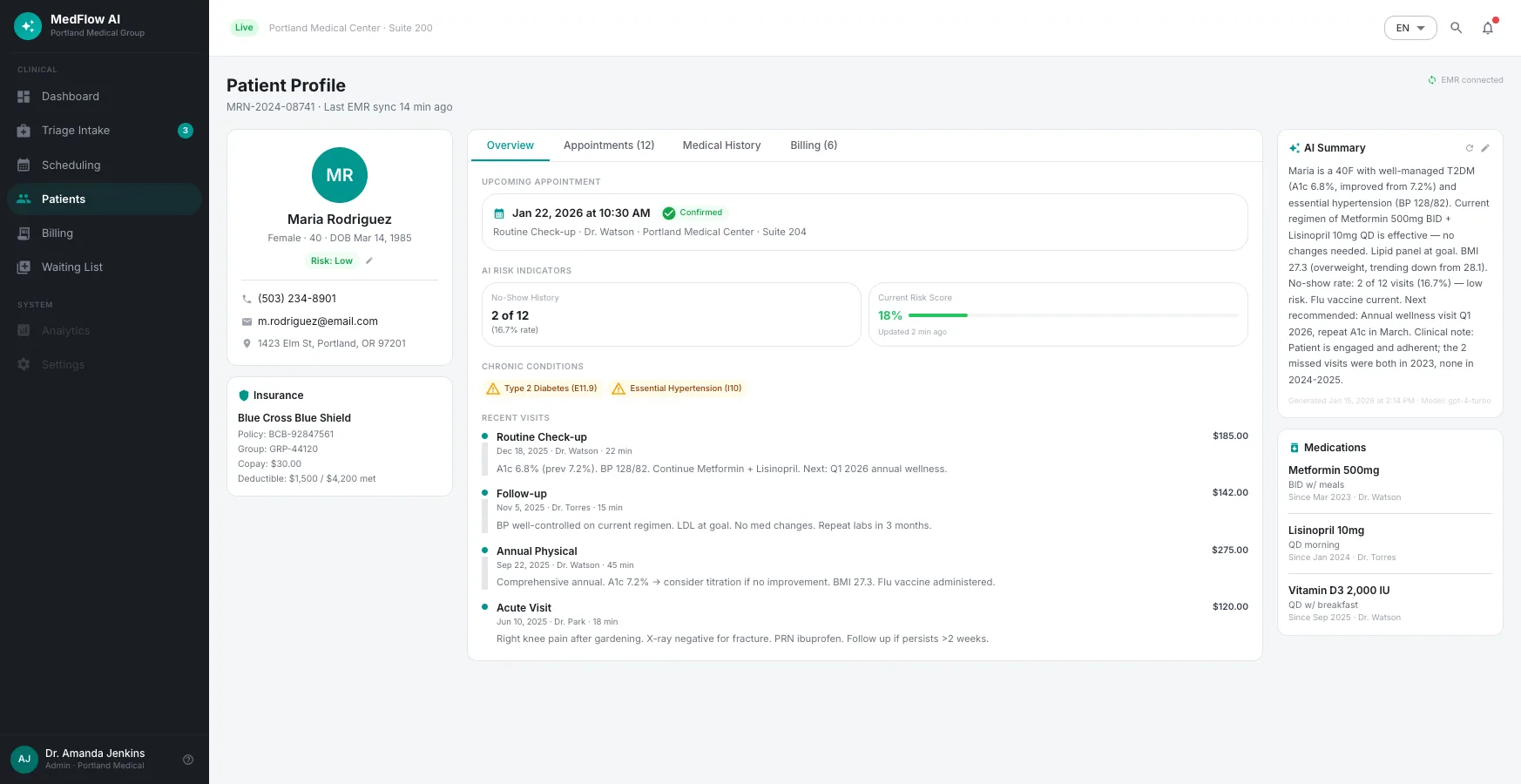Open the No-Show History card
The width and height of the screenshot is (1521, 784).
coord(672,314)
